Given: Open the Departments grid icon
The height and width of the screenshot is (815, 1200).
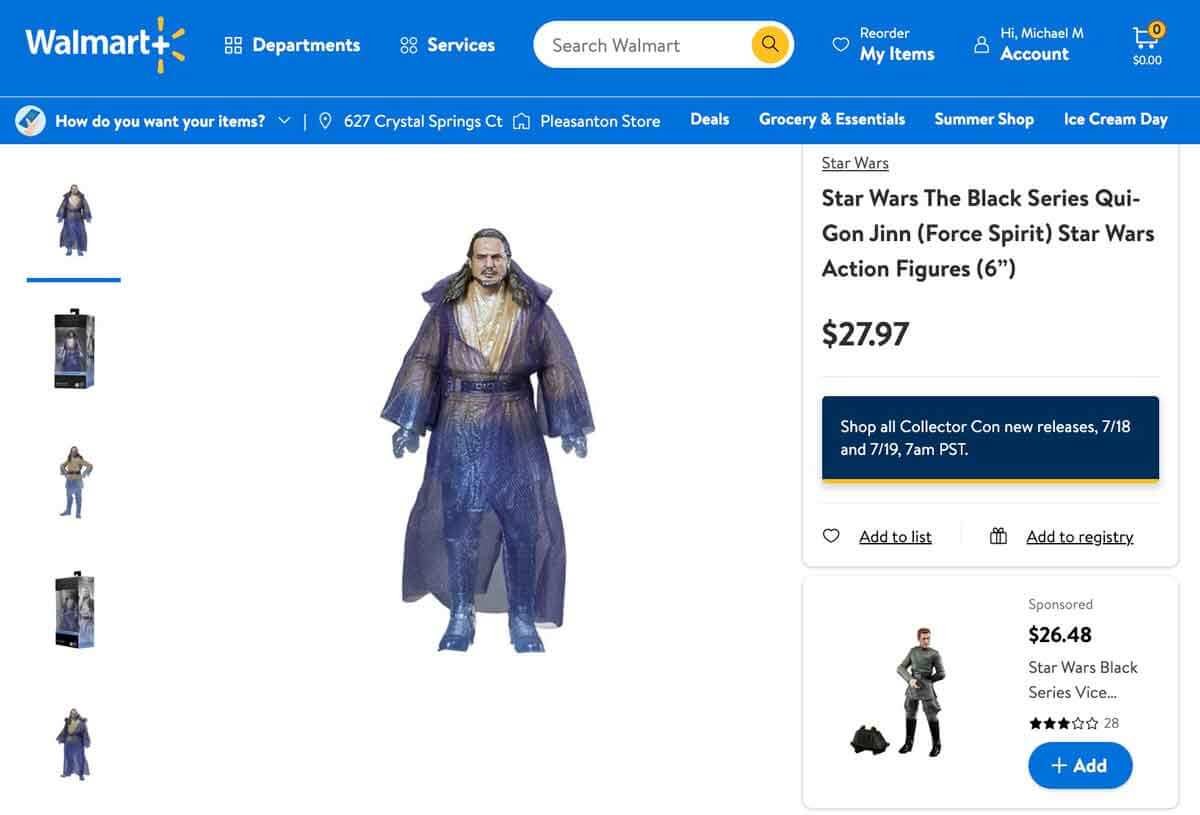Looking at the screenshot, I should pyautogui.click(x=233, y=44).
